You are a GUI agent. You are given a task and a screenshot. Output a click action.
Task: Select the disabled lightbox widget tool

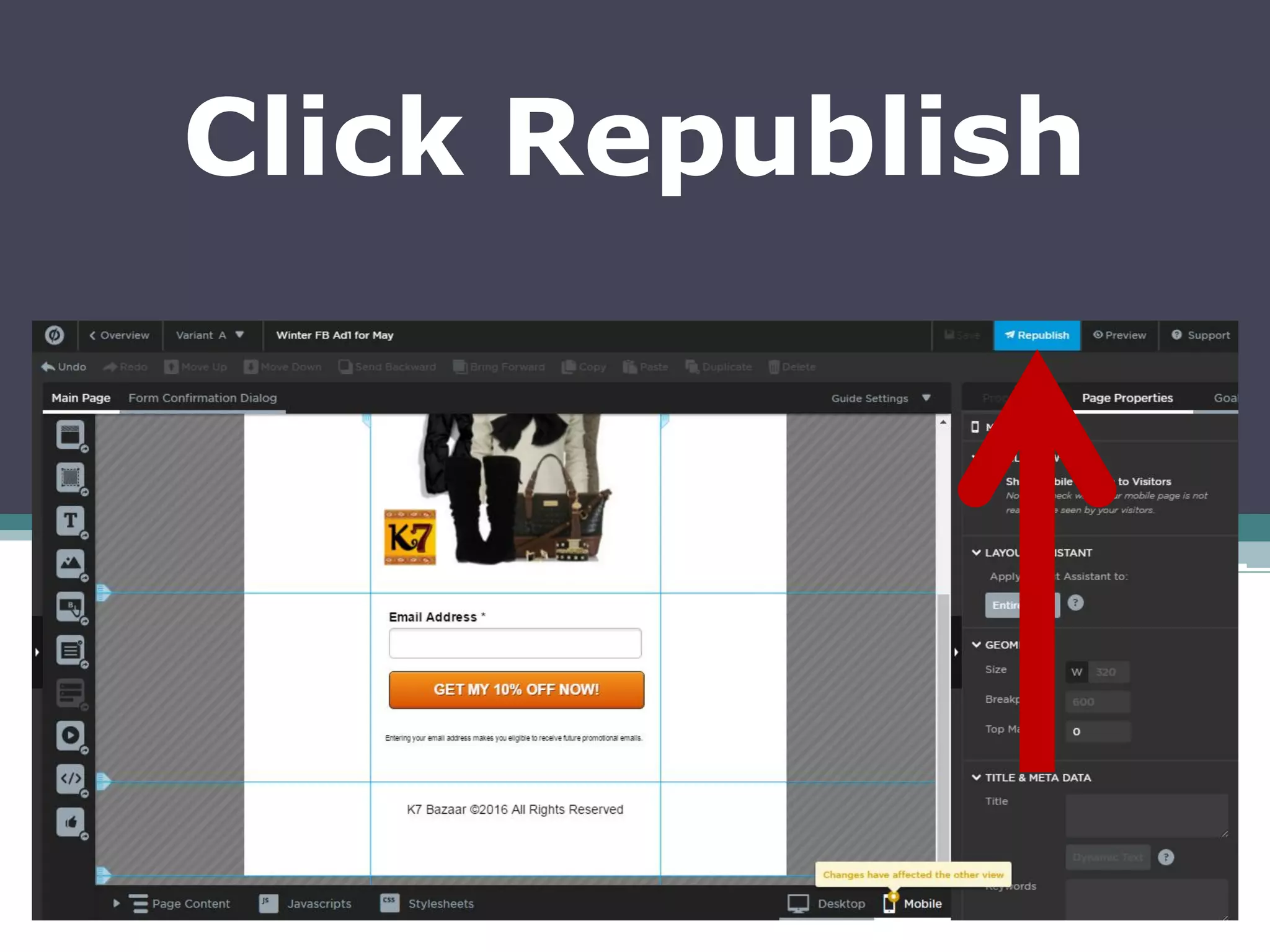(71, 693)
